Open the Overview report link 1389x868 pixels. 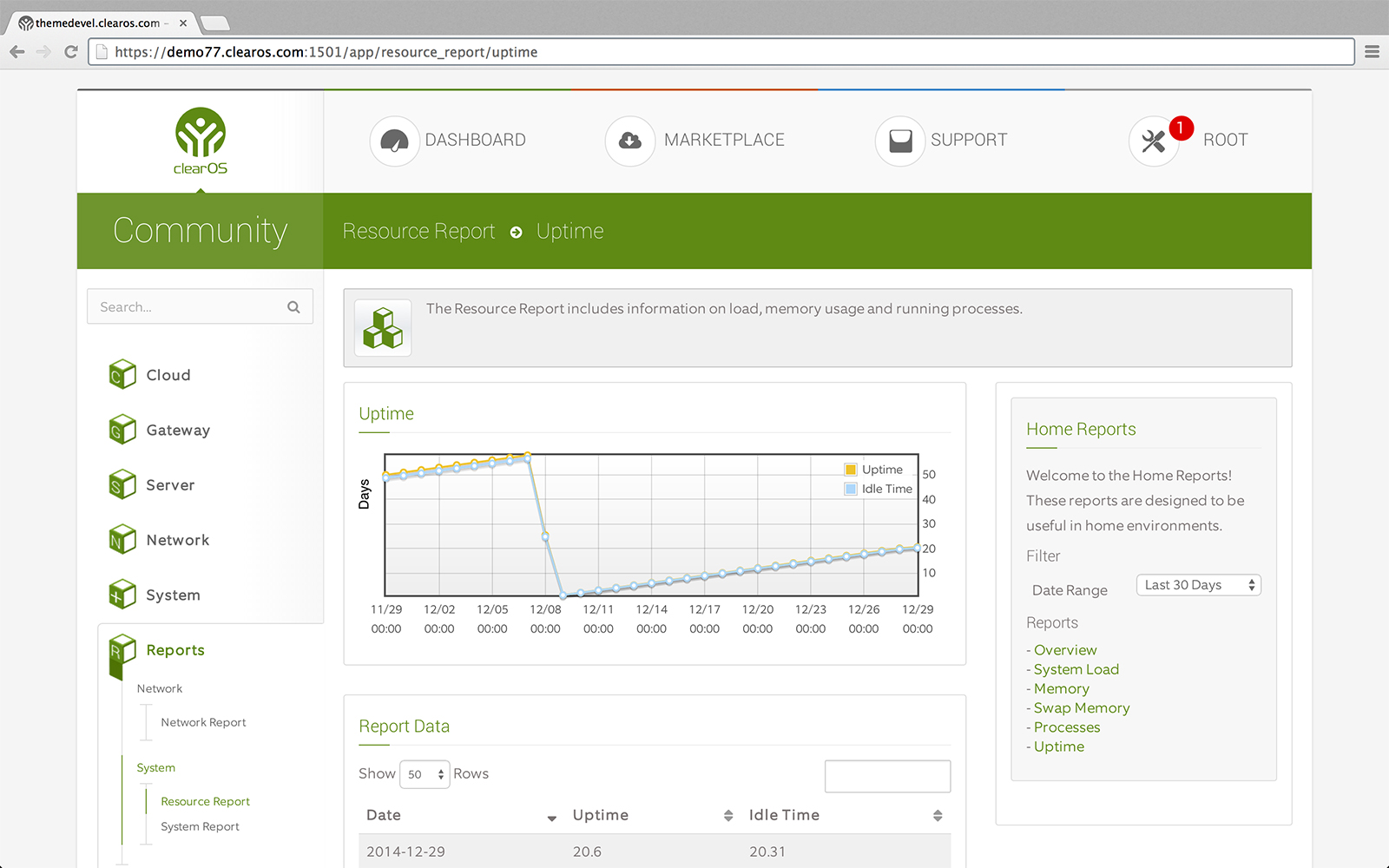[x=1065, y=650]
